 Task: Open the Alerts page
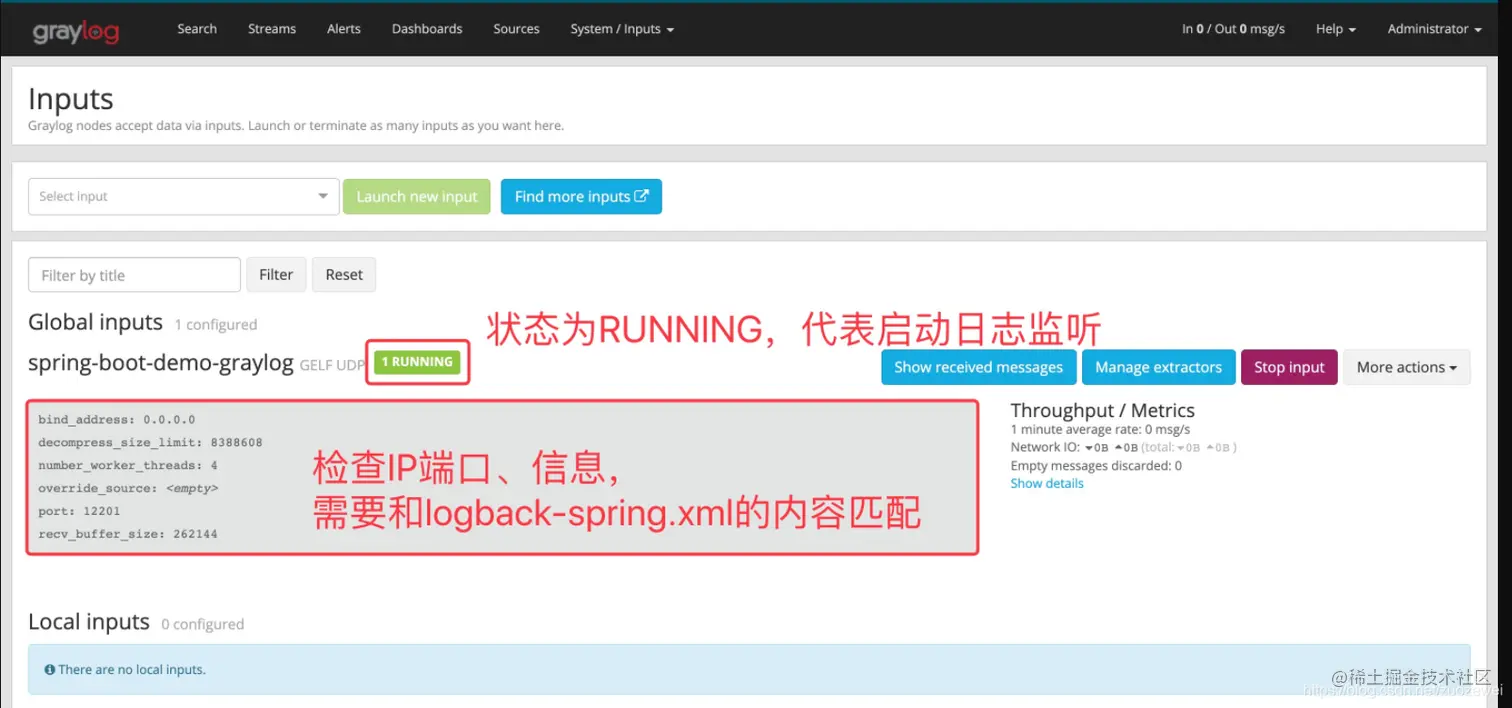(344, 29)
